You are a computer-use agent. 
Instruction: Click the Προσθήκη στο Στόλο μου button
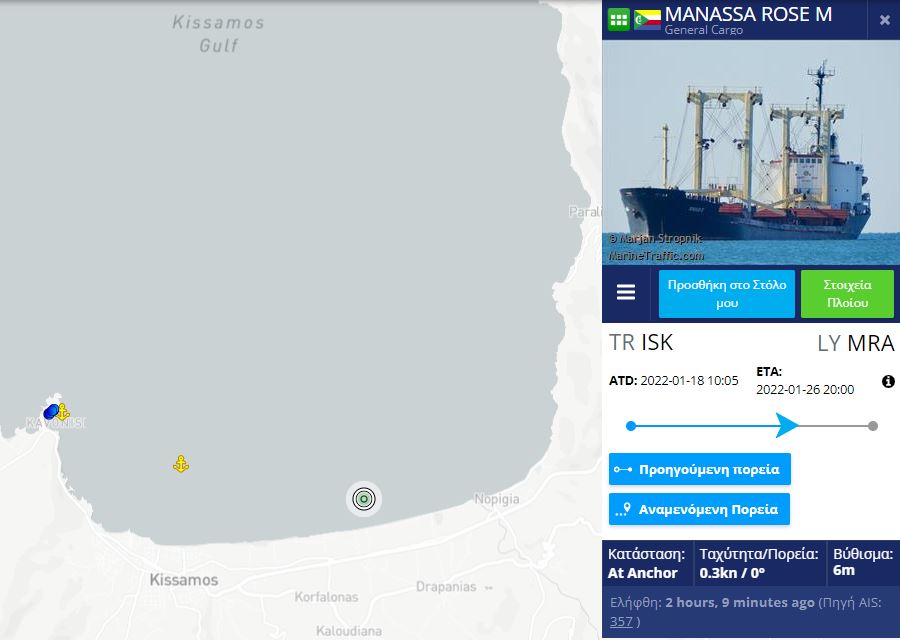tap(727, 294)
